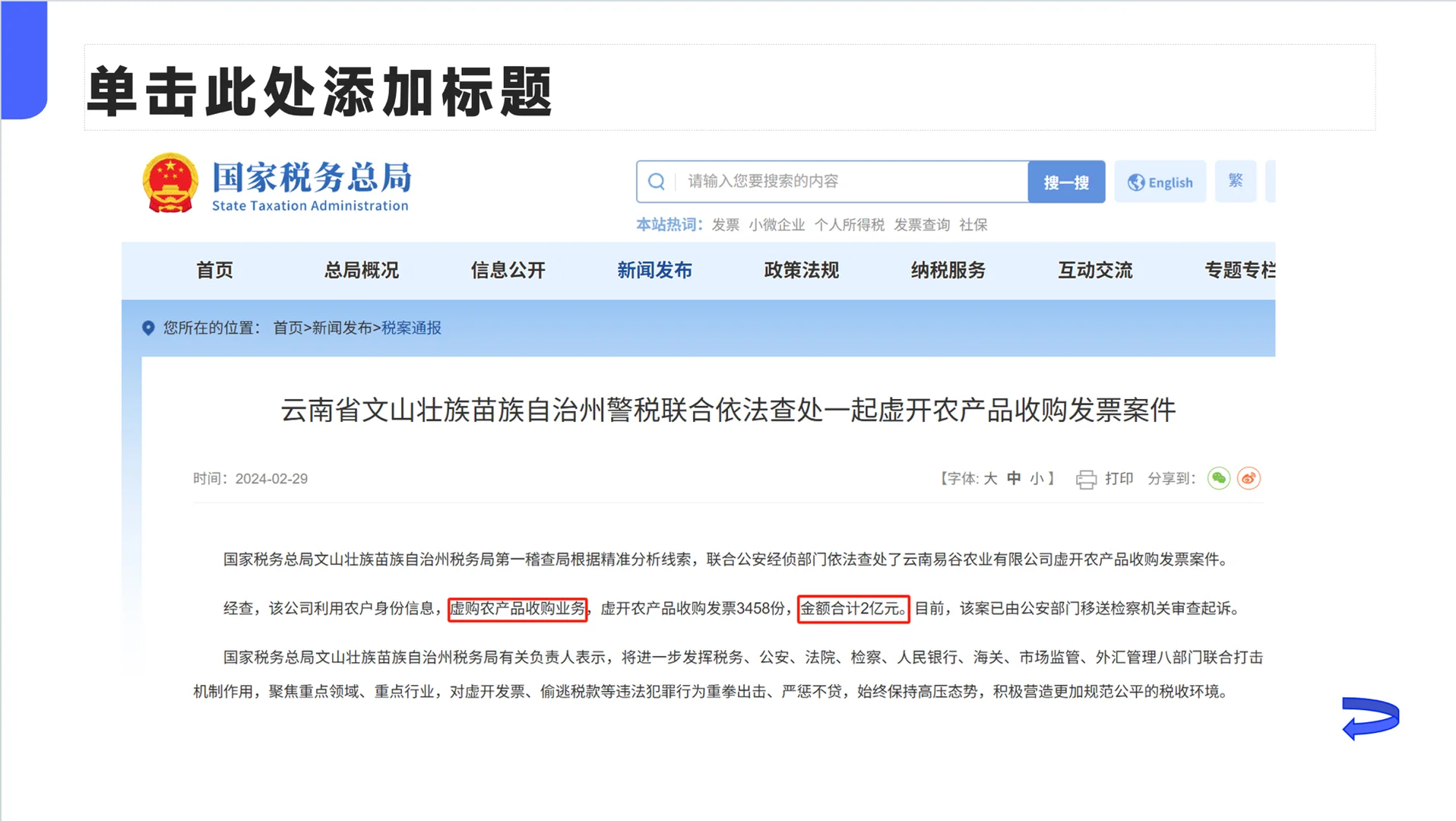Open the 税案通报 breadcrumb link

click(x=410, y=328)
